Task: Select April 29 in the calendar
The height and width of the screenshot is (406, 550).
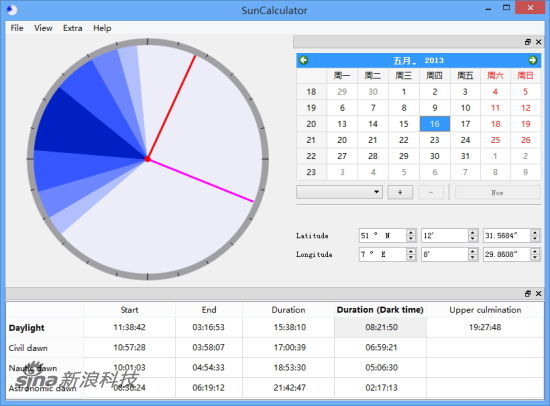Action: (x=342, y=92)
